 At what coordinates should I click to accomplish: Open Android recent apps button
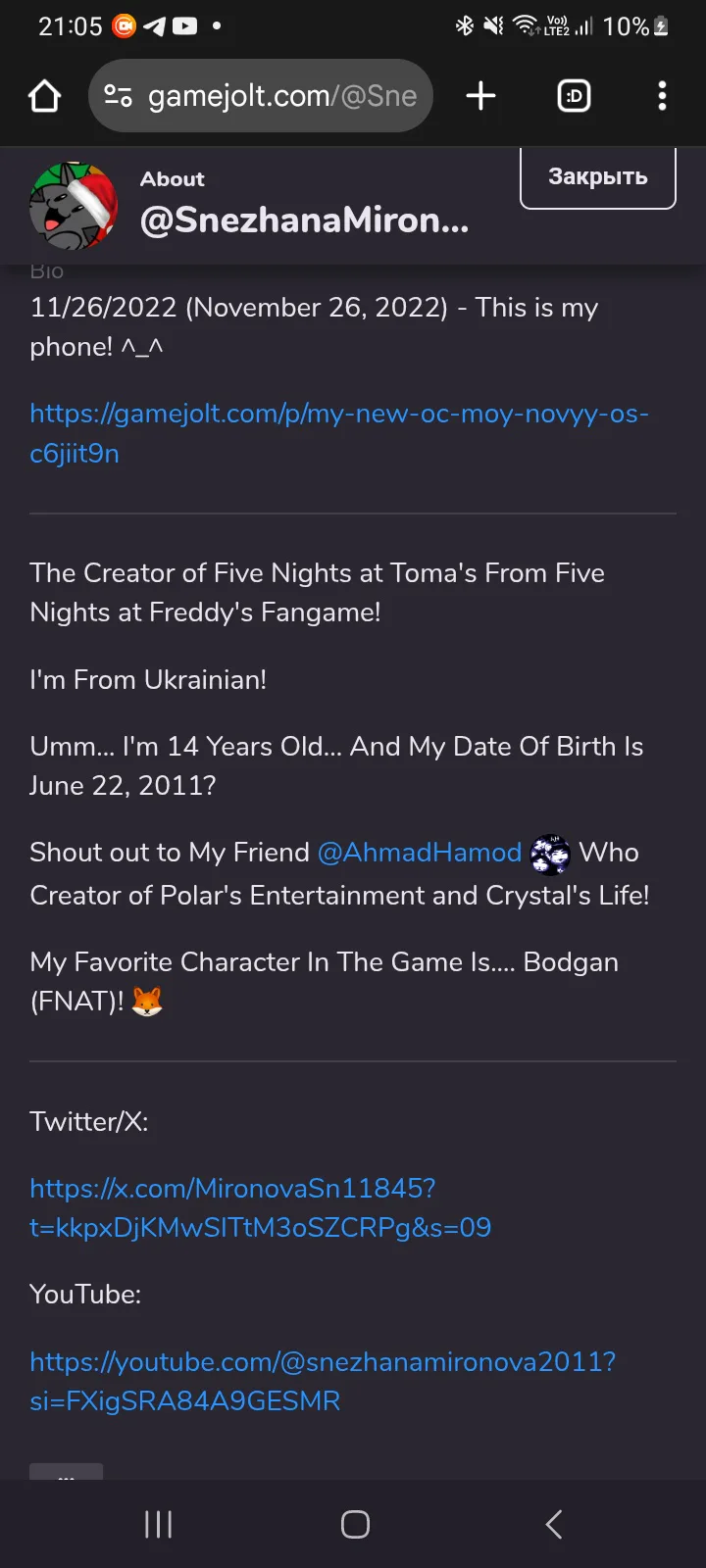pos(158,1524)
